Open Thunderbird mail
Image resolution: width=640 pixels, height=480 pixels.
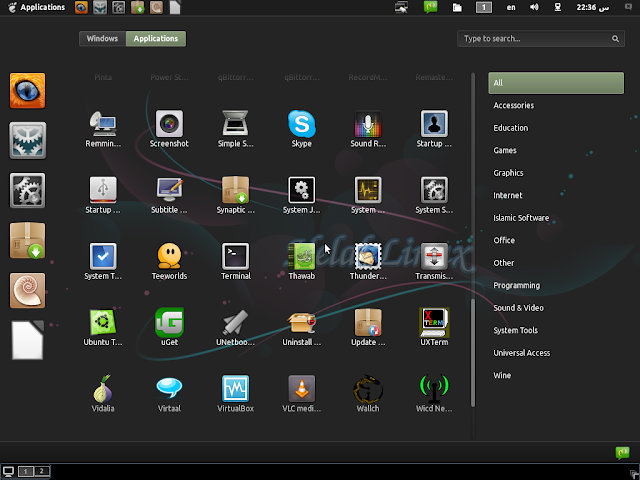tap(368, 261)
